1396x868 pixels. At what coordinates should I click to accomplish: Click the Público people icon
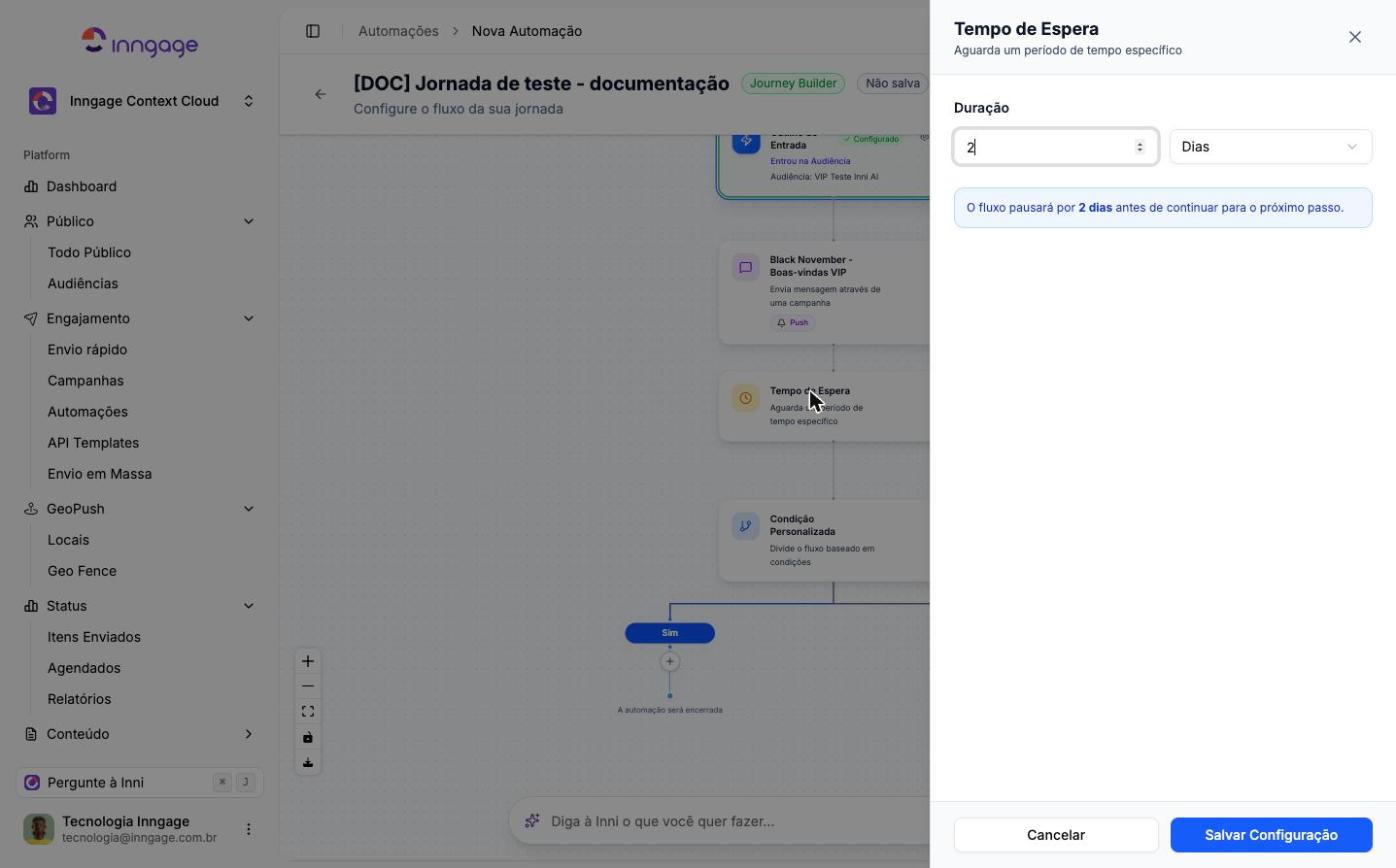(x=31, y=221)
